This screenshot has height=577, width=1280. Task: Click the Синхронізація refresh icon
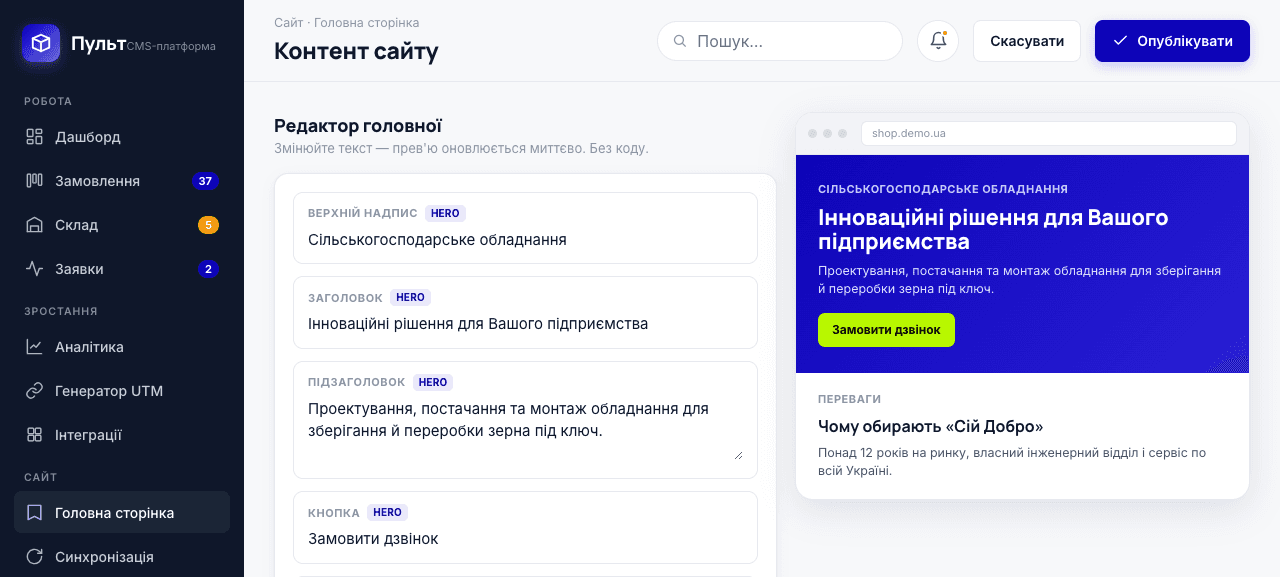point(34,557)
